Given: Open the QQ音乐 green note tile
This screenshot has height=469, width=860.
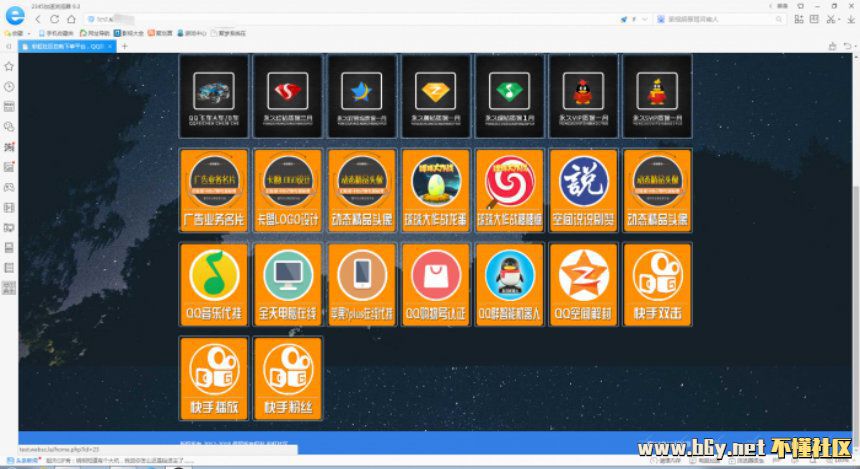Looking at the screenshot, I should click(214, 285).
